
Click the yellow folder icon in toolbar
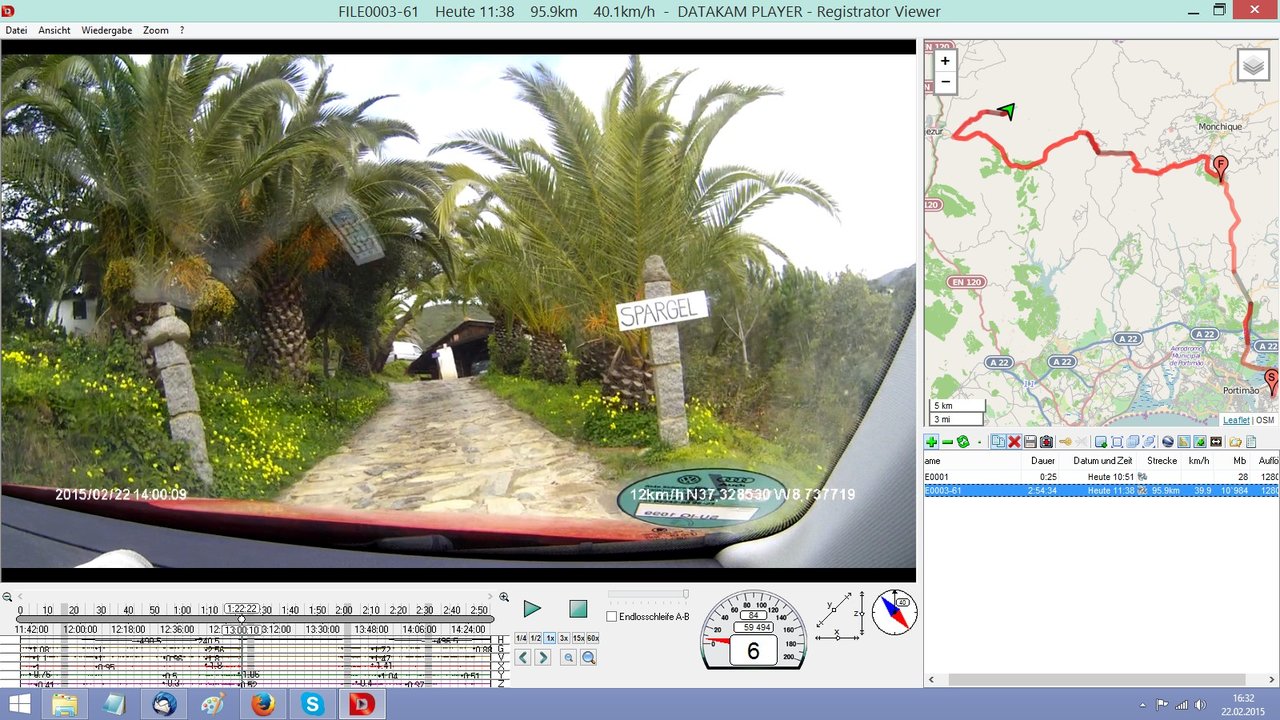[1235, 442]
